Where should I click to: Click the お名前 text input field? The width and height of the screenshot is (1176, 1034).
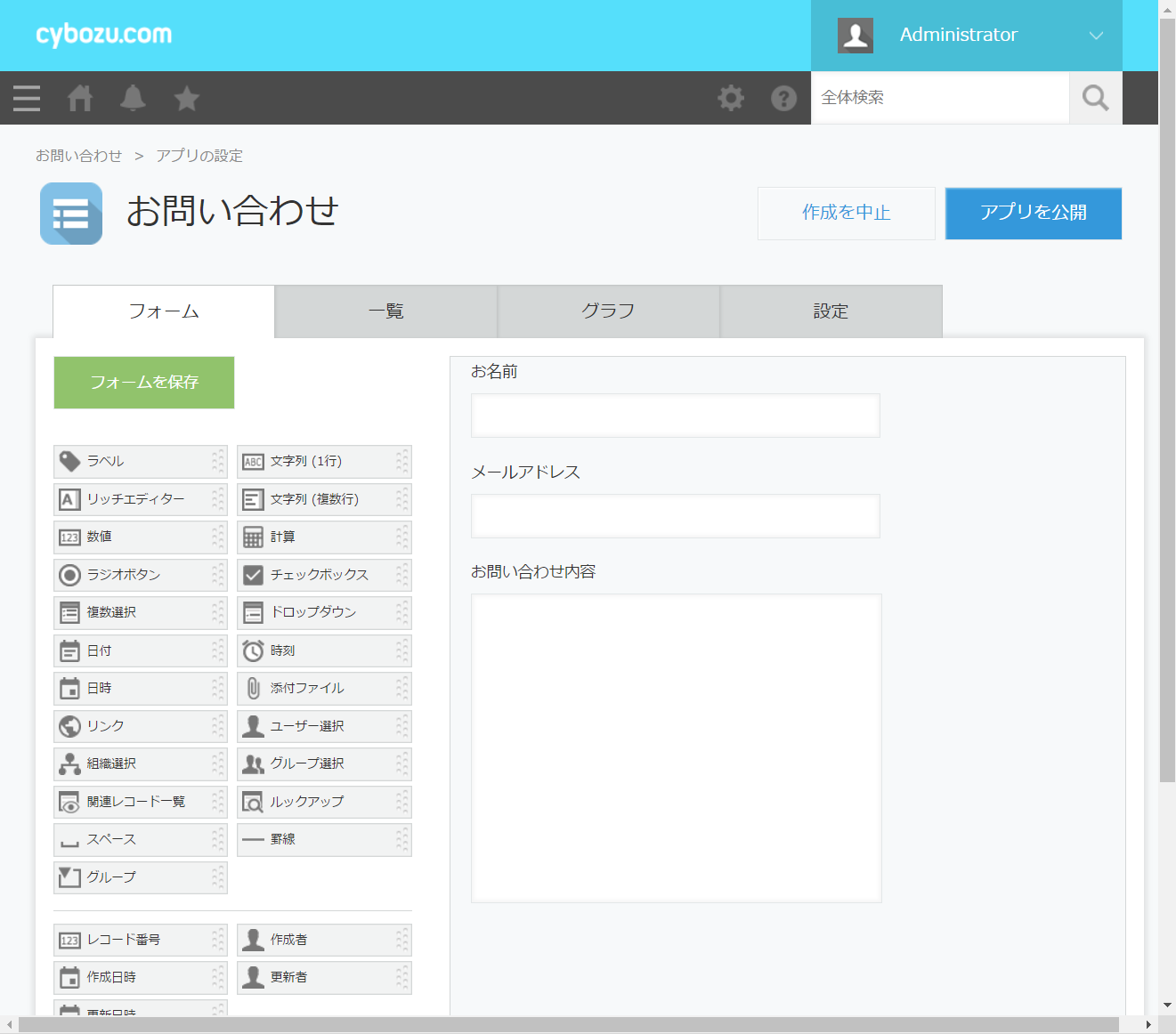coord(675,416)
